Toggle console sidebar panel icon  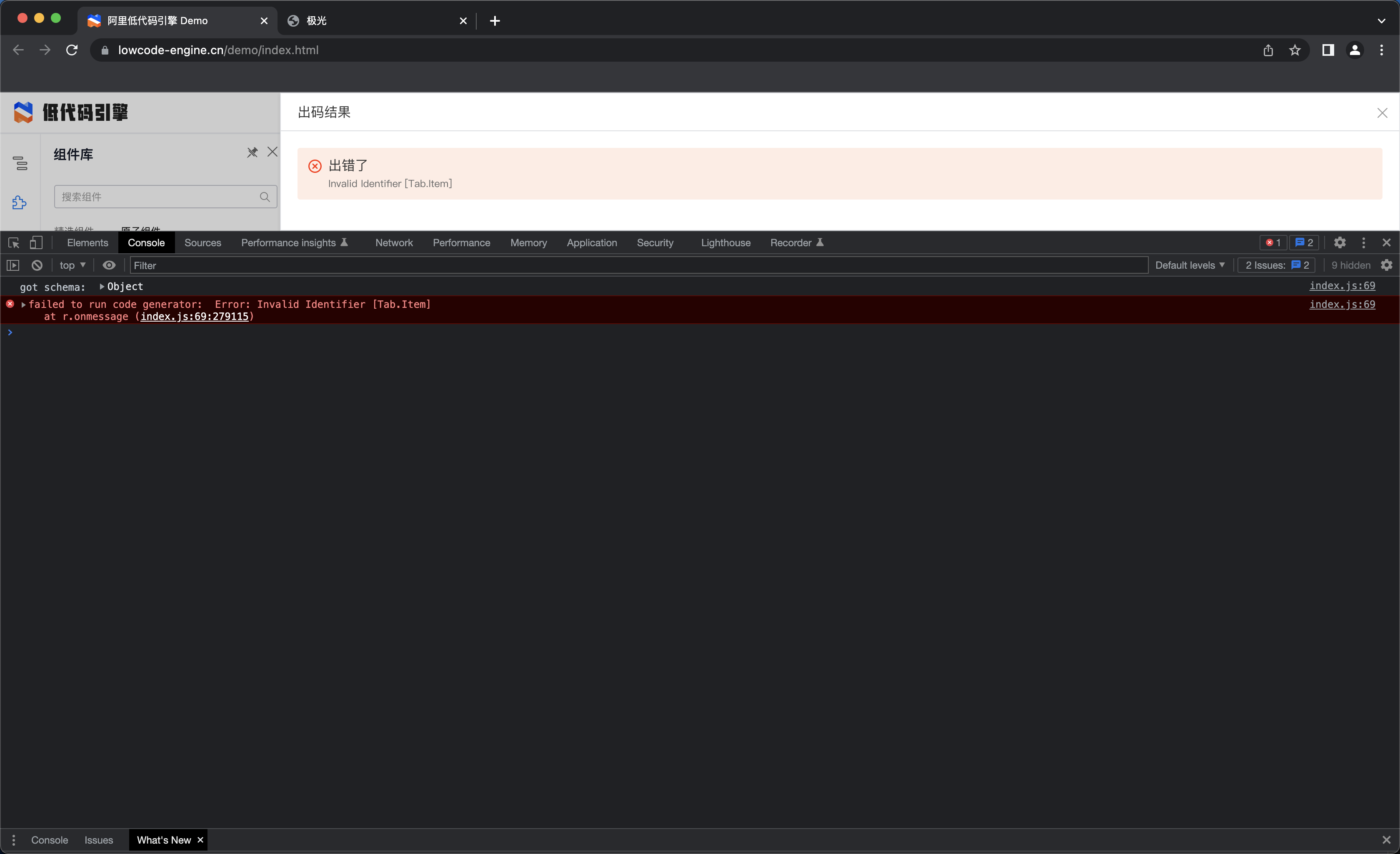(x=12, y=265)
